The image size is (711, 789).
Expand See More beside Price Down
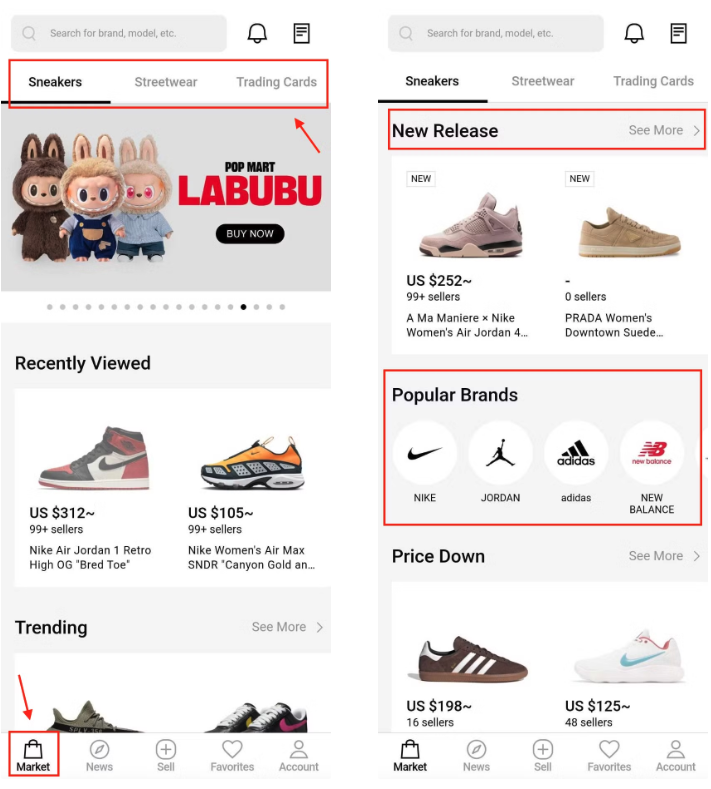coord(665,556)
